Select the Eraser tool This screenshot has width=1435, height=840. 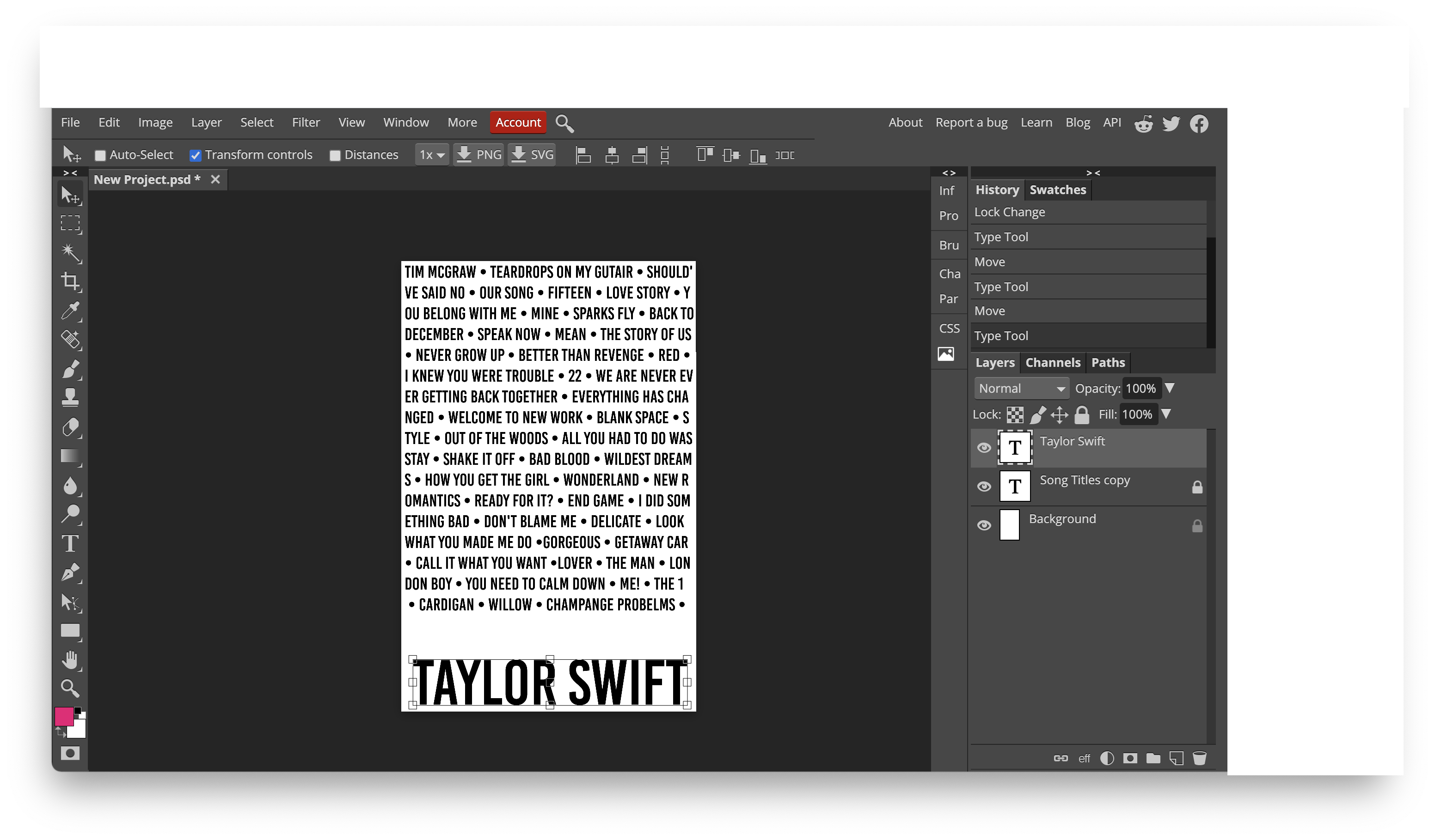[x=71, y=427]
